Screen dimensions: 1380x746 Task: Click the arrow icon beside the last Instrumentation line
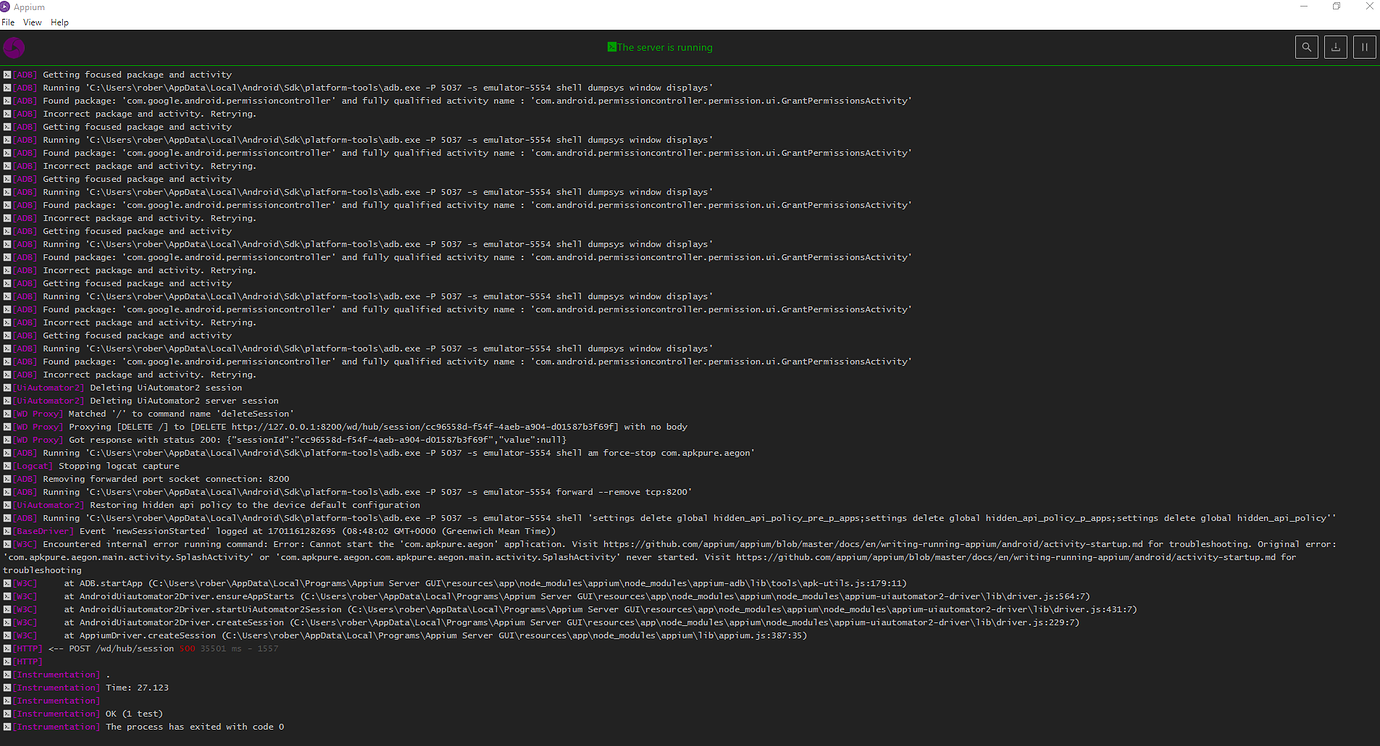[5, 726]
